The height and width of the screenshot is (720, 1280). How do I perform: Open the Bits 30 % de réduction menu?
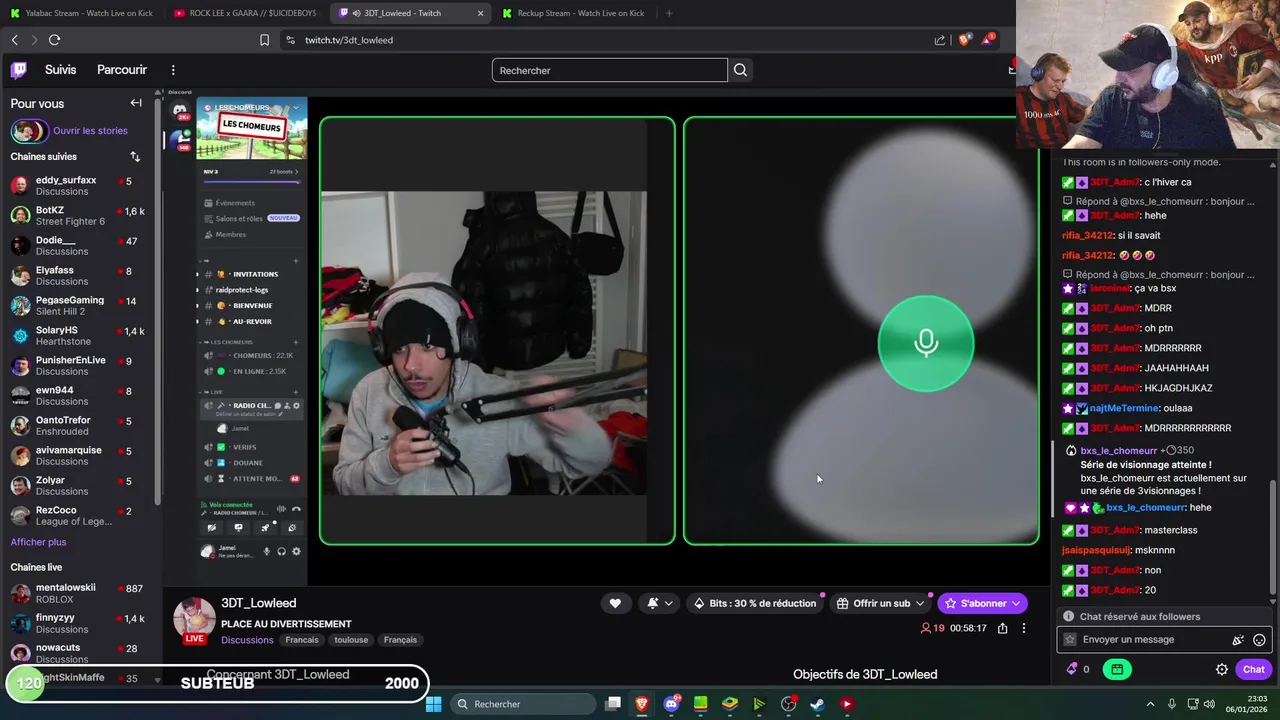tap(755, 603)
